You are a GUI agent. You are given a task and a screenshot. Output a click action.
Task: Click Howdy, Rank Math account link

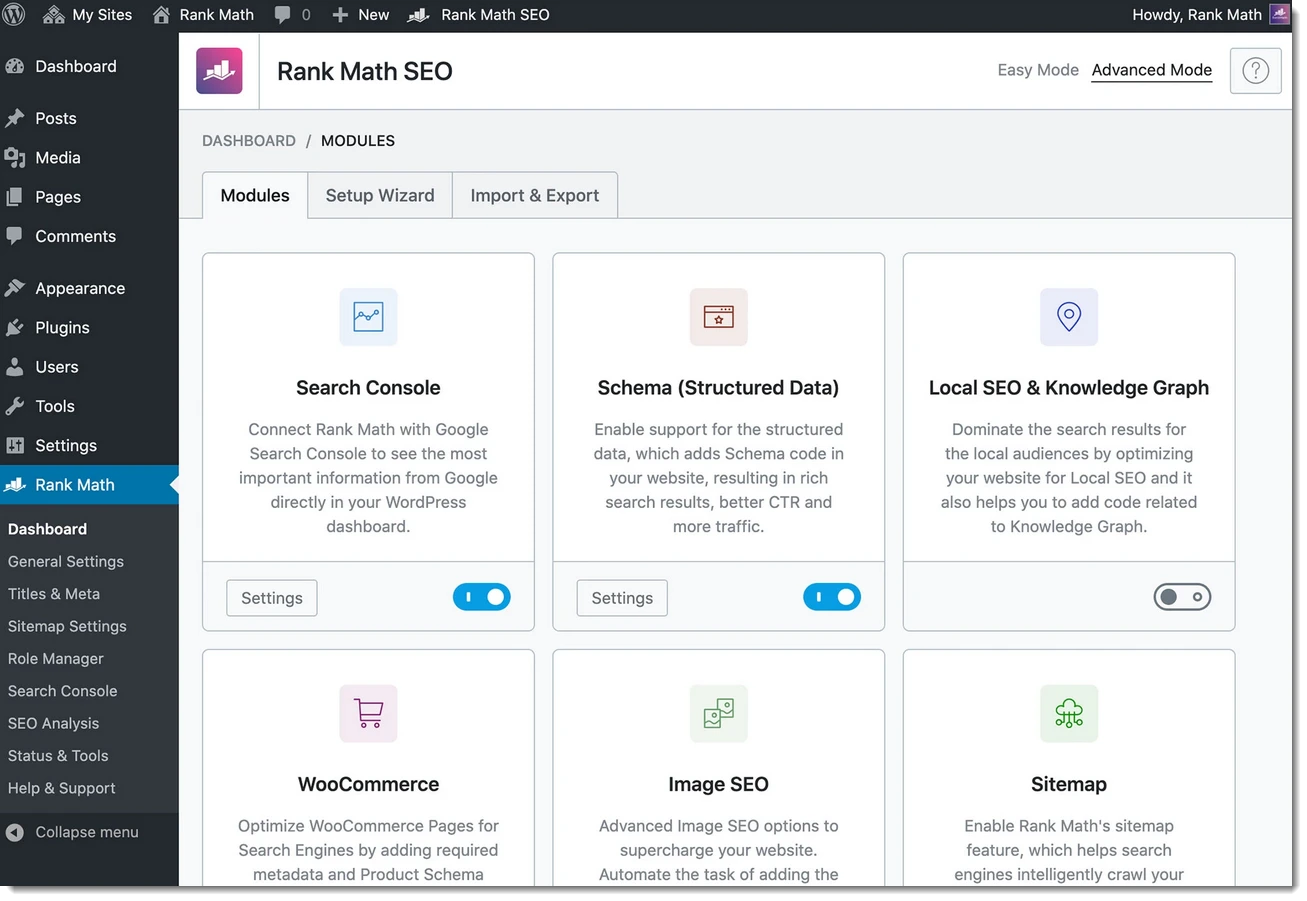coord(1196,15)
